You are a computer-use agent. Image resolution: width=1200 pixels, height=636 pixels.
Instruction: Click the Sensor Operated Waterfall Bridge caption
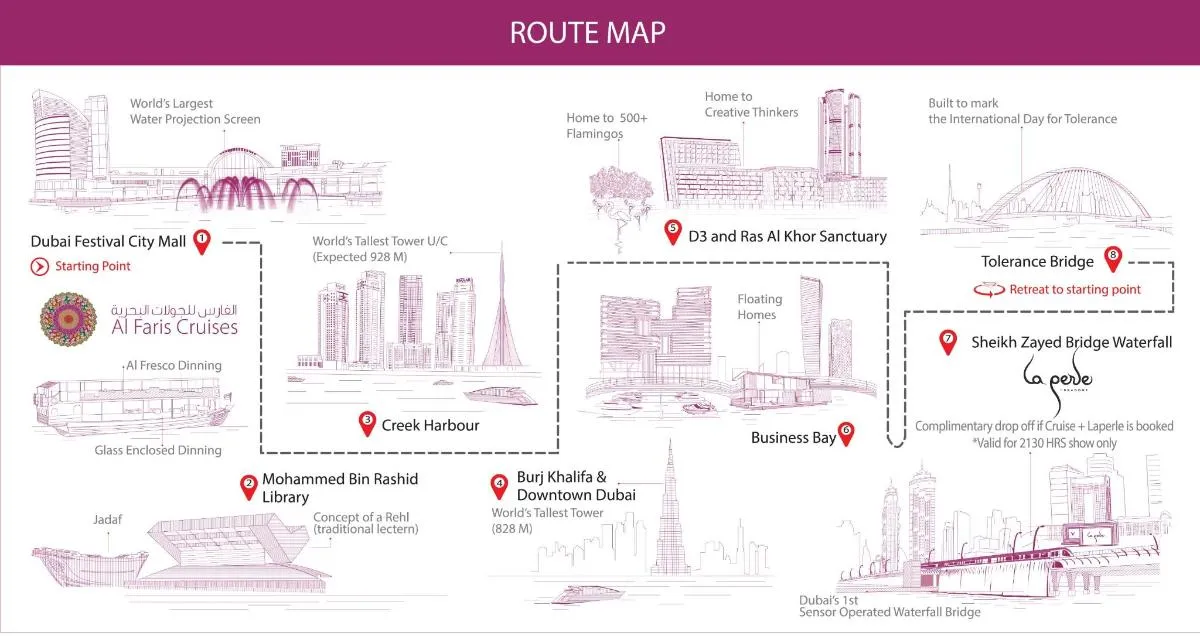[x=889, y=606]
